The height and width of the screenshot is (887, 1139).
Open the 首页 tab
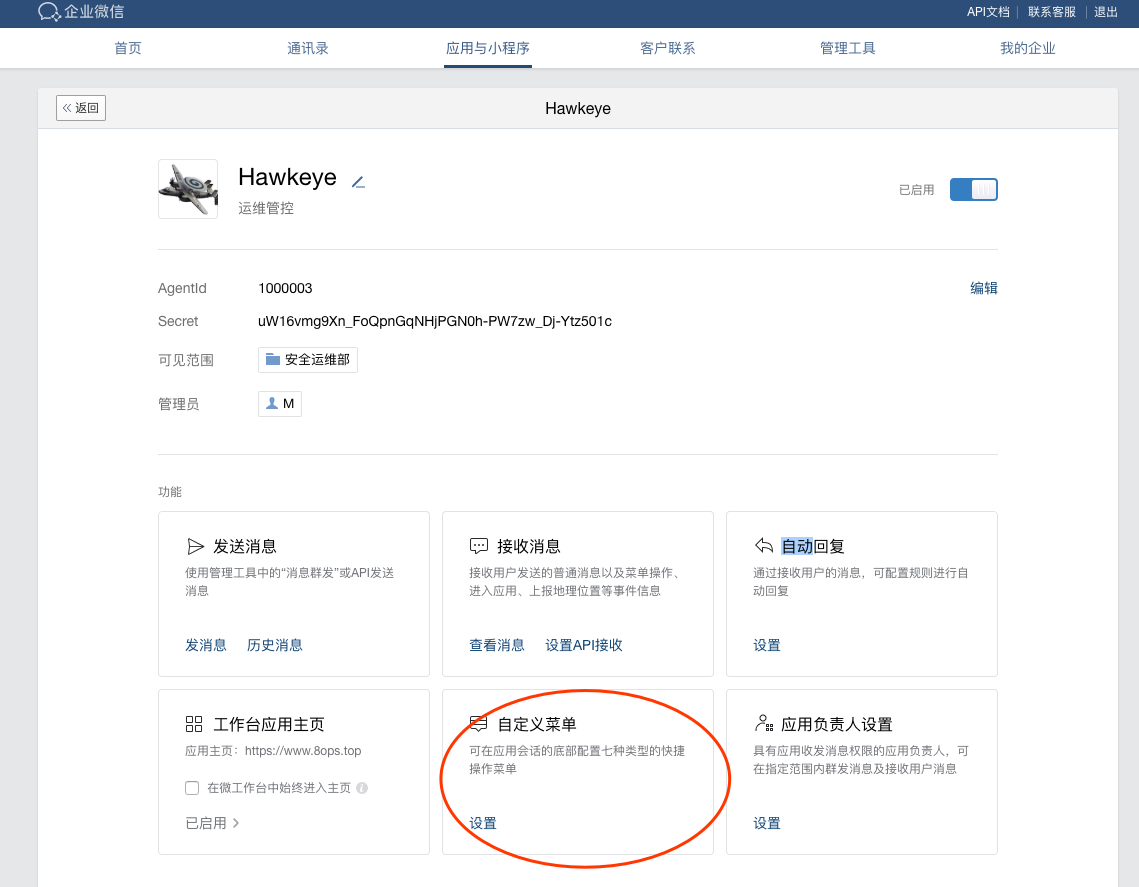point(128,48)
